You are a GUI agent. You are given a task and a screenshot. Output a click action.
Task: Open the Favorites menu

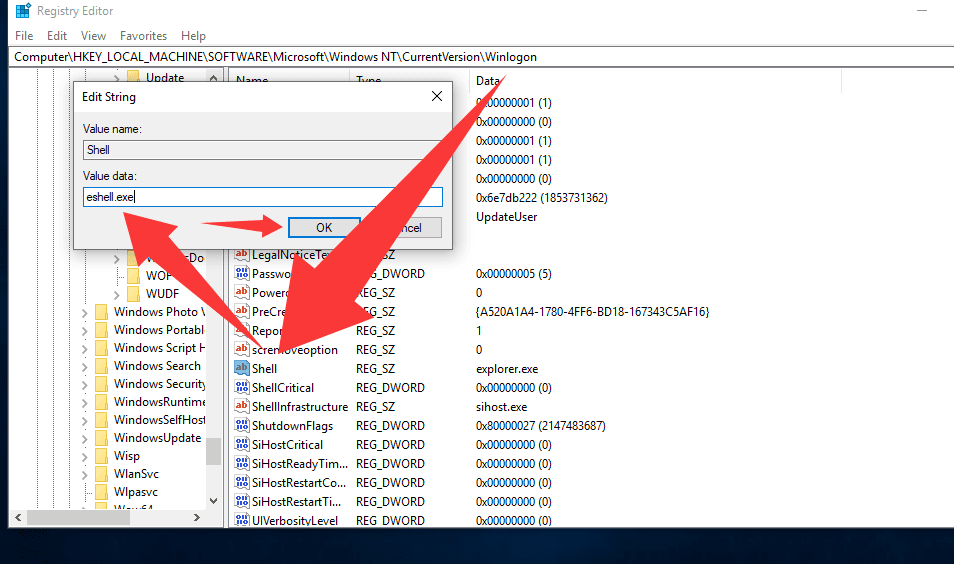pyautogui.click(x=143, y=36)
